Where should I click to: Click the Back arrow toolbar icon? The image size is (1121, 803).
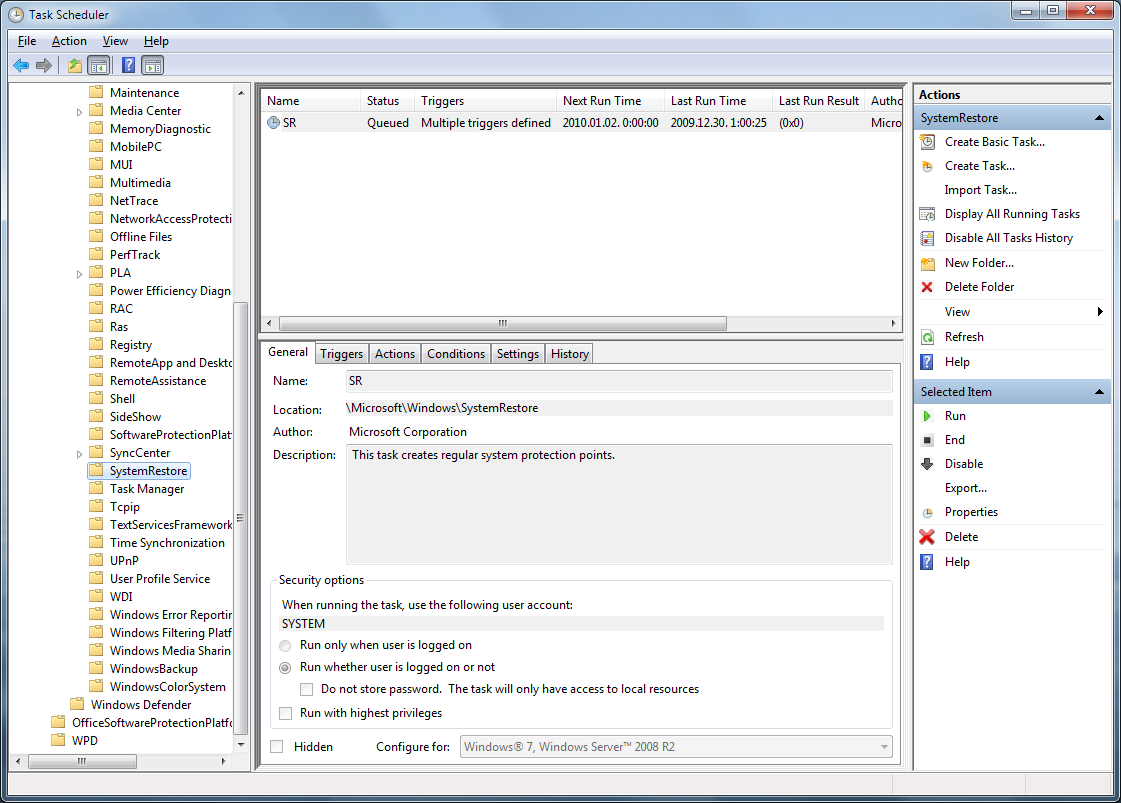(21, 66)
